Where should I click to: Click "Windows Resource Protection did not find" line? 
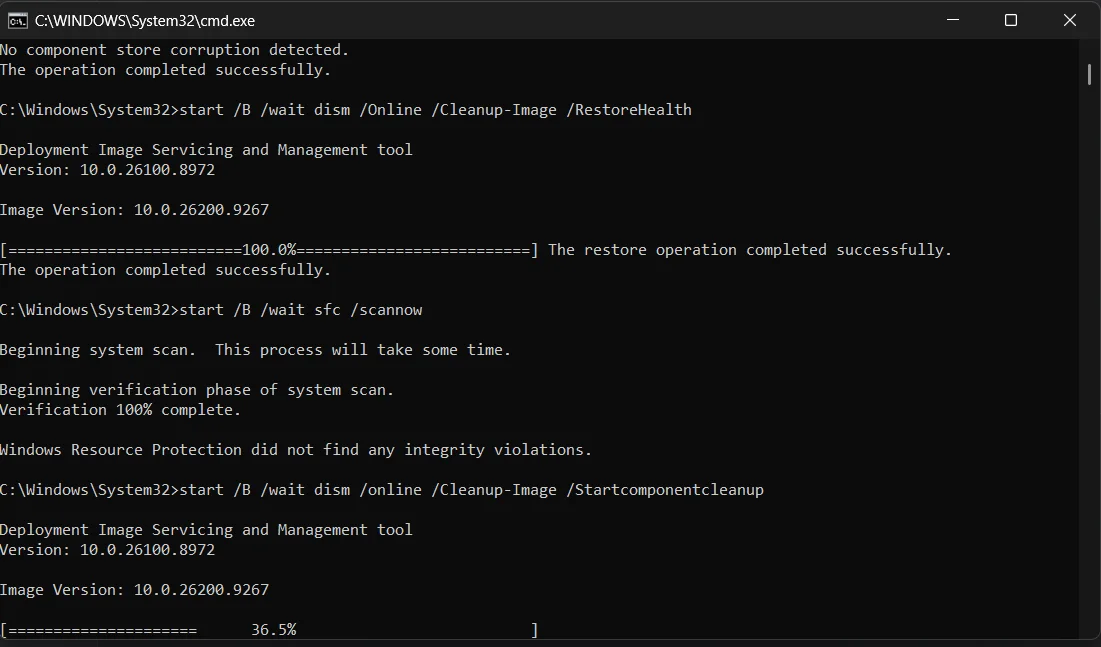[x=296, y=450]
